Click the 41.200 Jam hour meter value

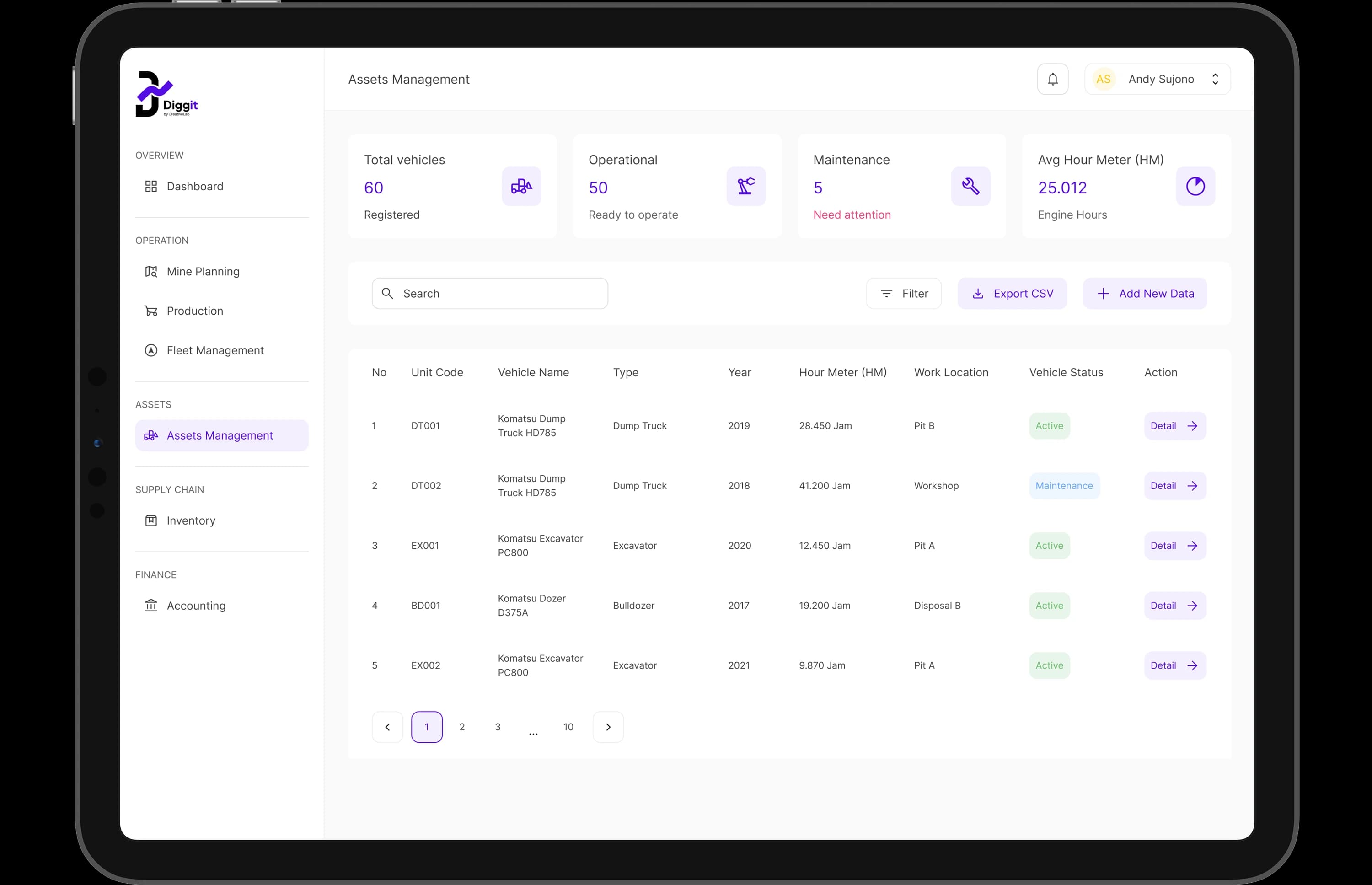coord(825,486)
